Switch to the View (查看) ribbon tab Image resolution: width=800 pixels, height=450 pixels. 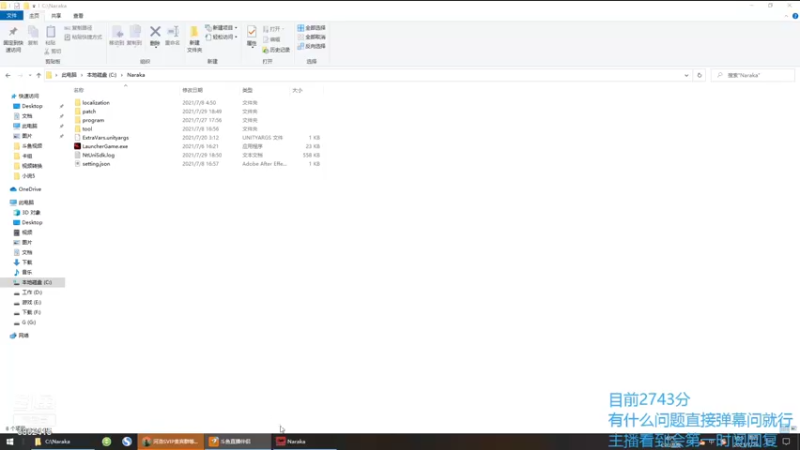click(x=78, y=16)
